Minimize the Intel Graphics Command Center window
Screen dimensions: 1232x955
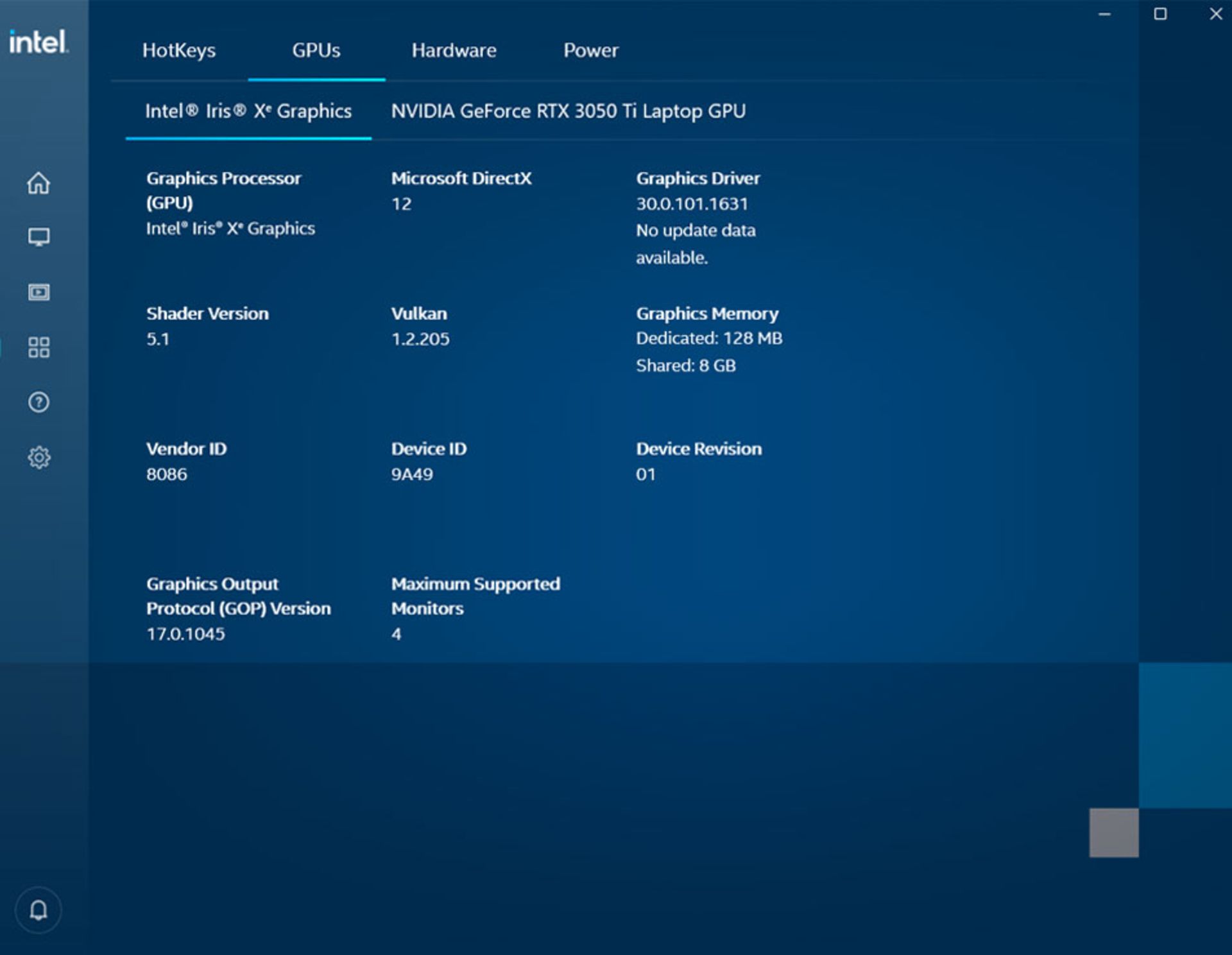pos(1104,14)
